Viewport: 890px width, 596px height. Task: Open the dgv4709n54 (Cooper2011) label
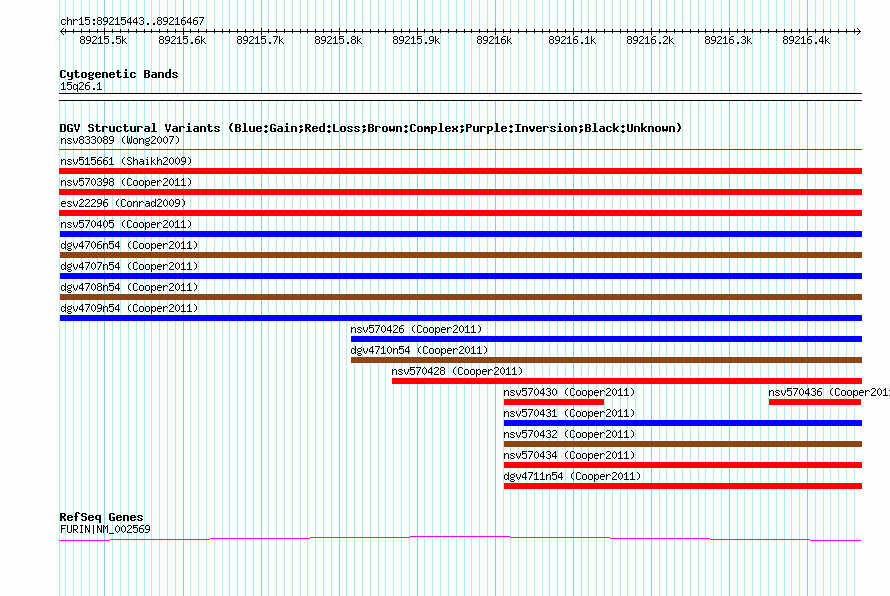pos(129,308)
